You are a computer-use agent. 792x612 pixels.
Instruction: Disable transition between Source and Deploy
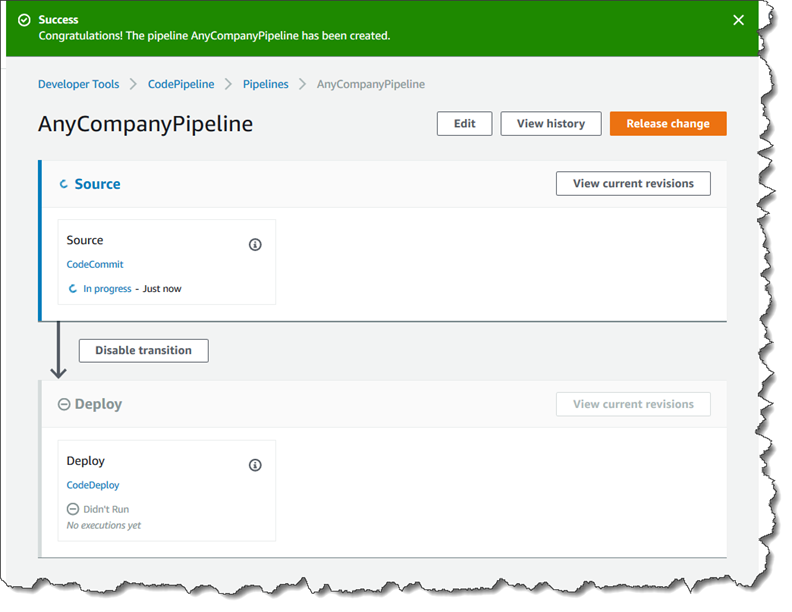(x=143, y=351)
